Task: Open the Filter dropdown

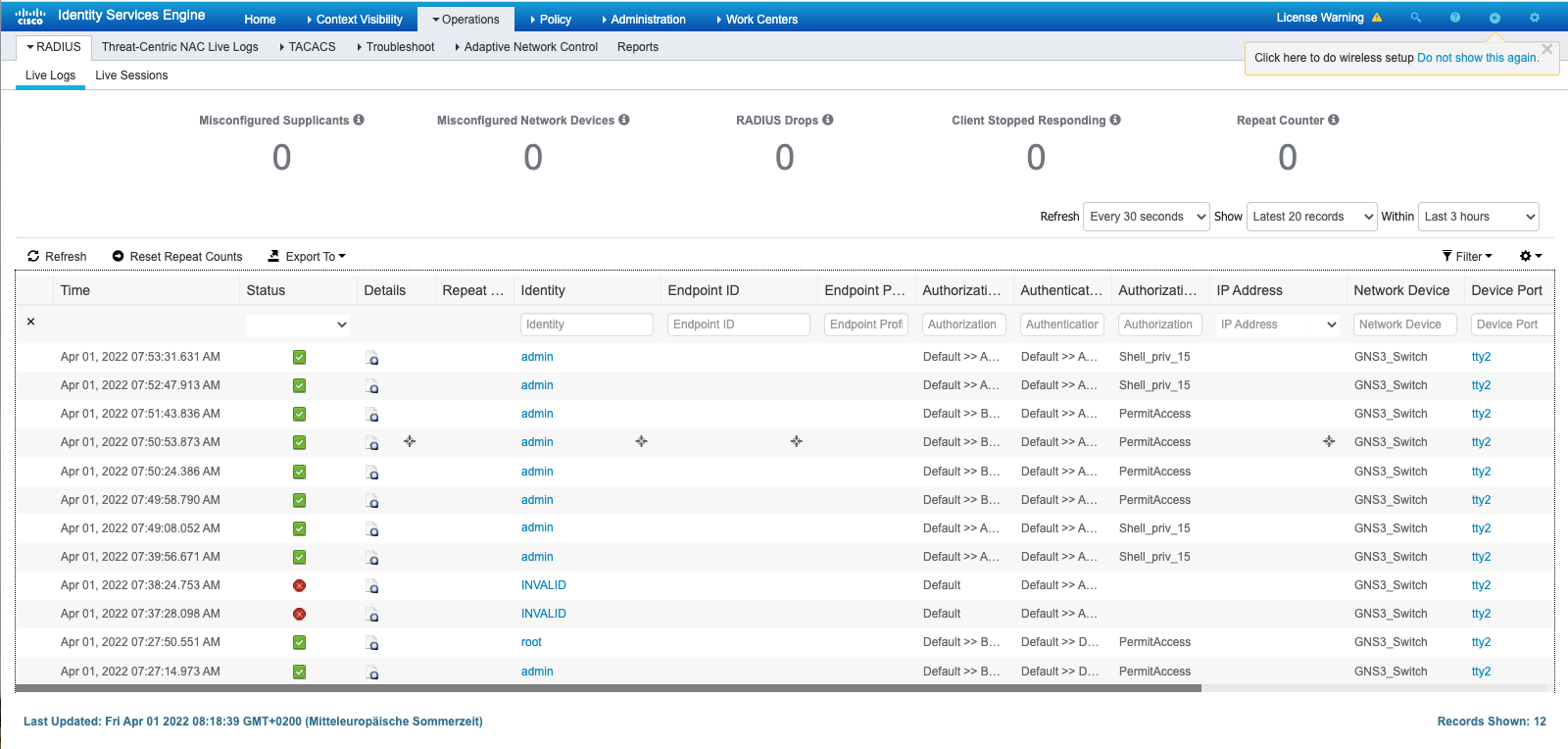Action: click(x=1467, y=256)
